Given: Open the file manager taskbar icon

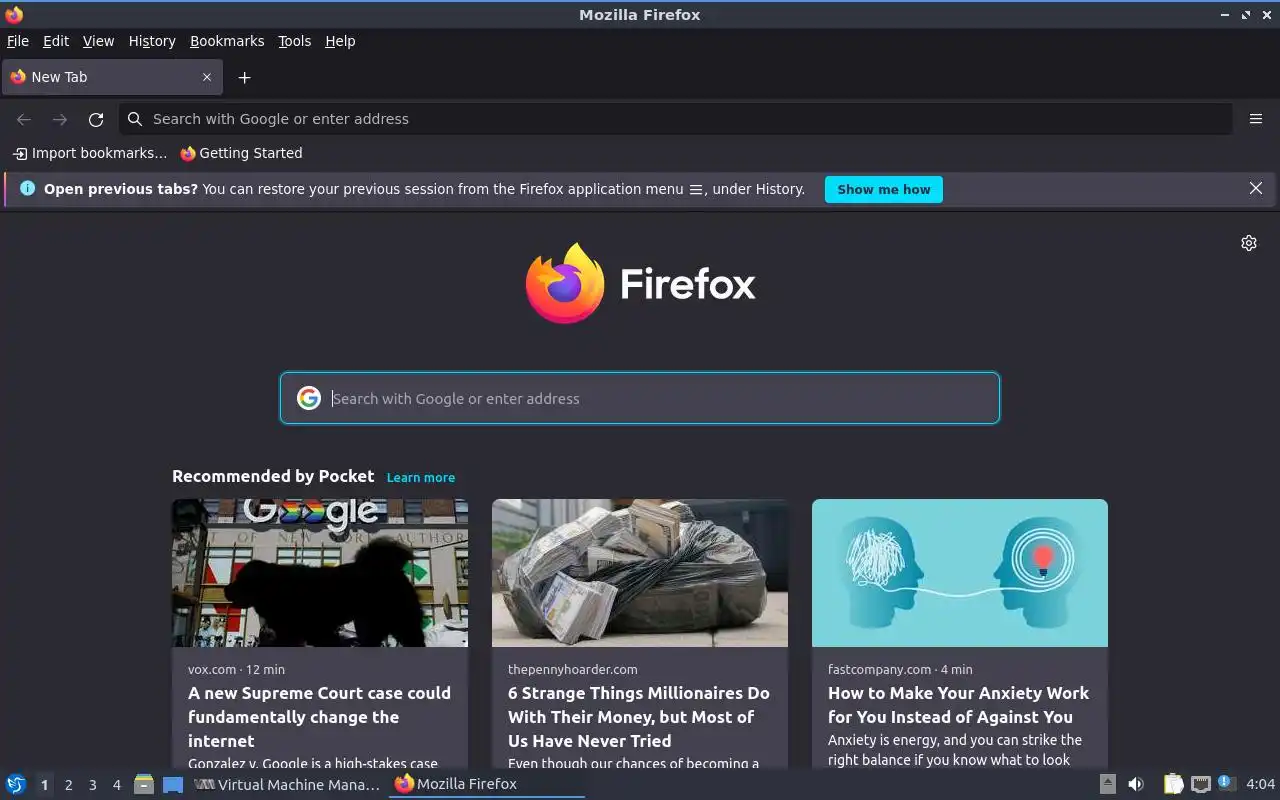Looking at the screenshot, I should click(x=144, y=784).
